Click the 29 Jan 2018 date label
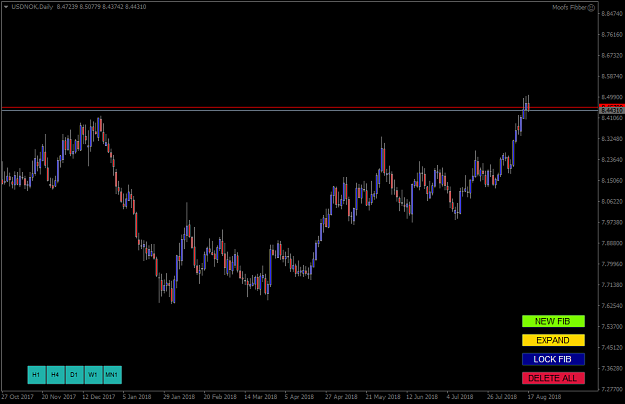 (179, 397)
